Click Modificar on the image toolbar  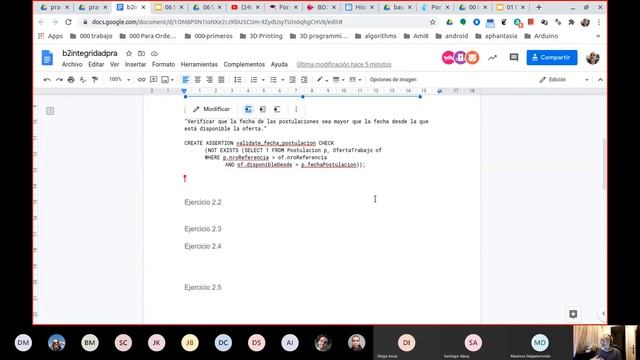[x=212, y=109]
